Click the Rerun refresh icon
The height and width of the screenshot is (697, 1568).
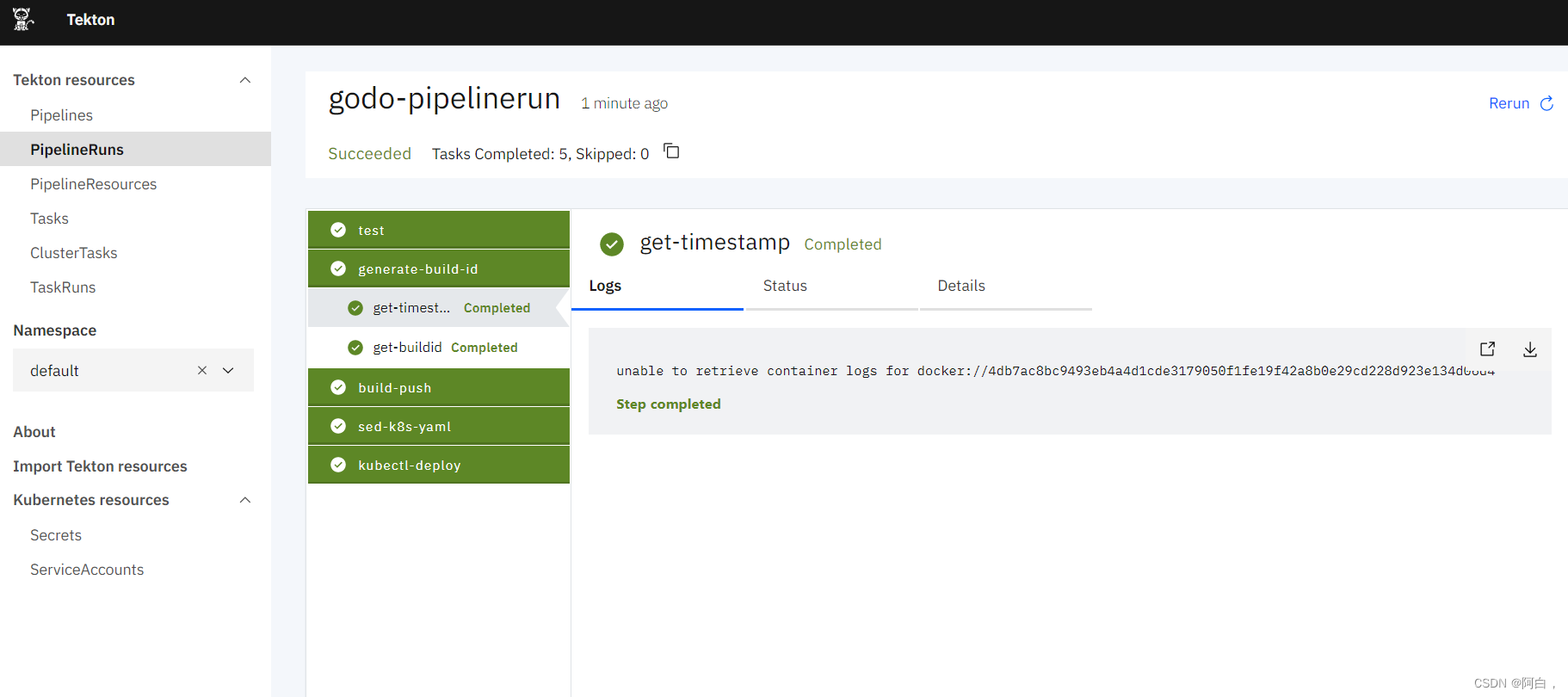1546,103
